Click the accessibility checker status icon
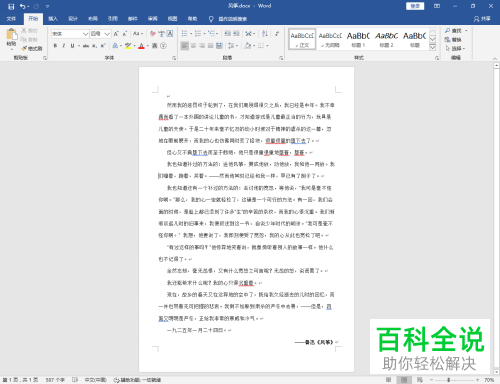This screenshot has width=500, height=384. 117,380
